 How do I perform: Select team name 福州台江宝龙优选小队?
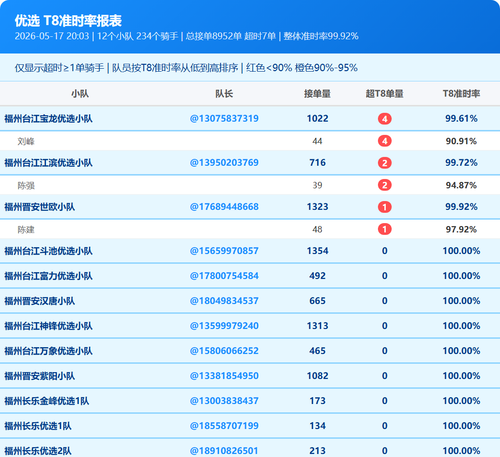click(x=48, y=119)
